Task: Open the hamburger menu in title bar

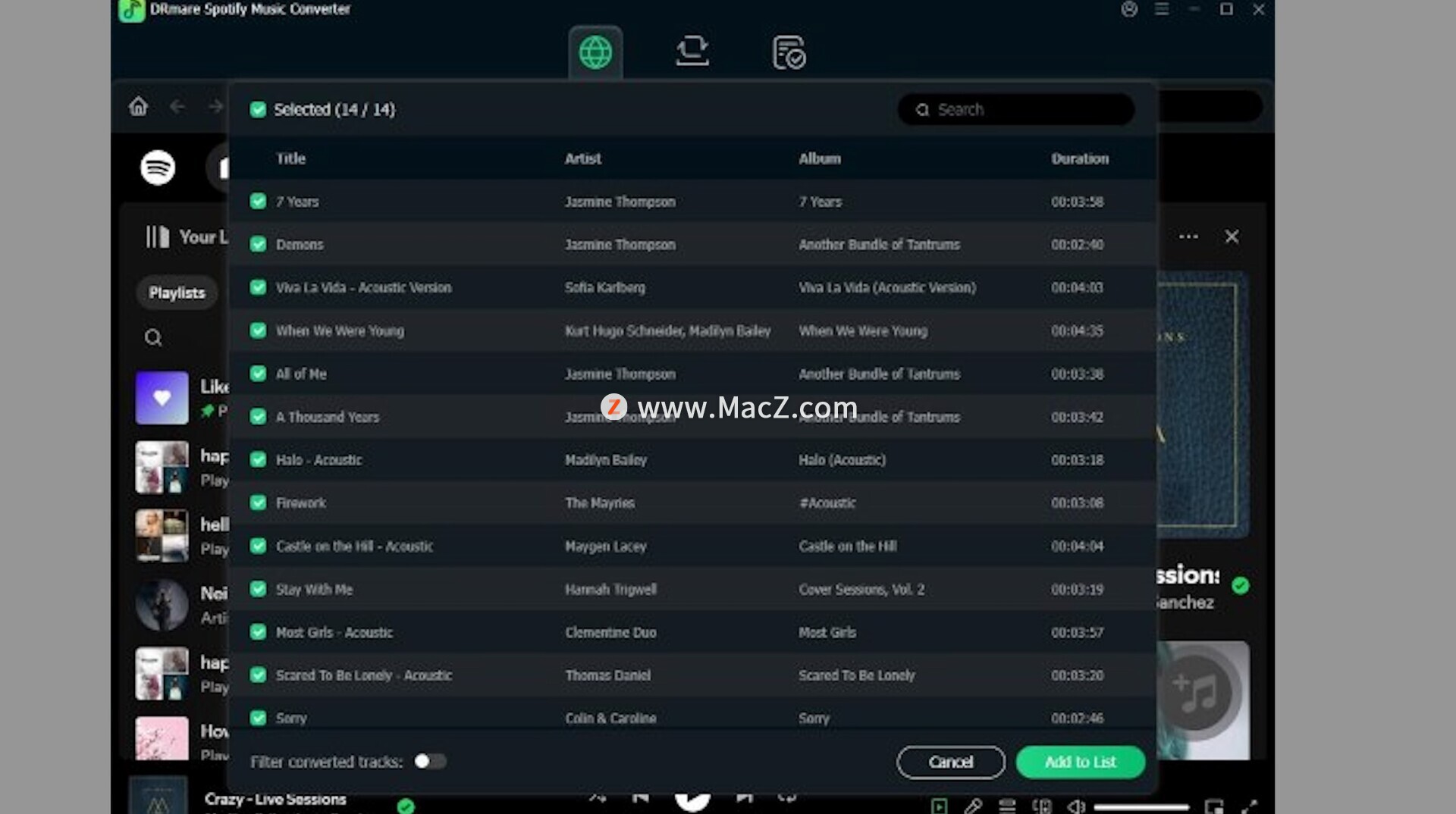Action: [x=1162, y=9]
